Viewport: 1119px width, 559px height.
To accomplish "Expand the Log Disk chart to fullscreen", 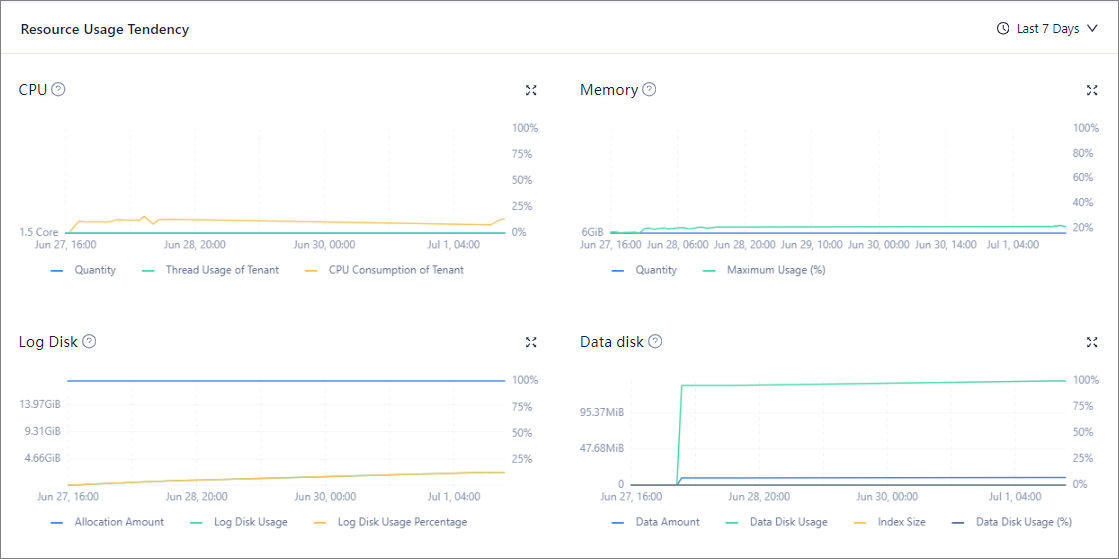I will point(531,342).
